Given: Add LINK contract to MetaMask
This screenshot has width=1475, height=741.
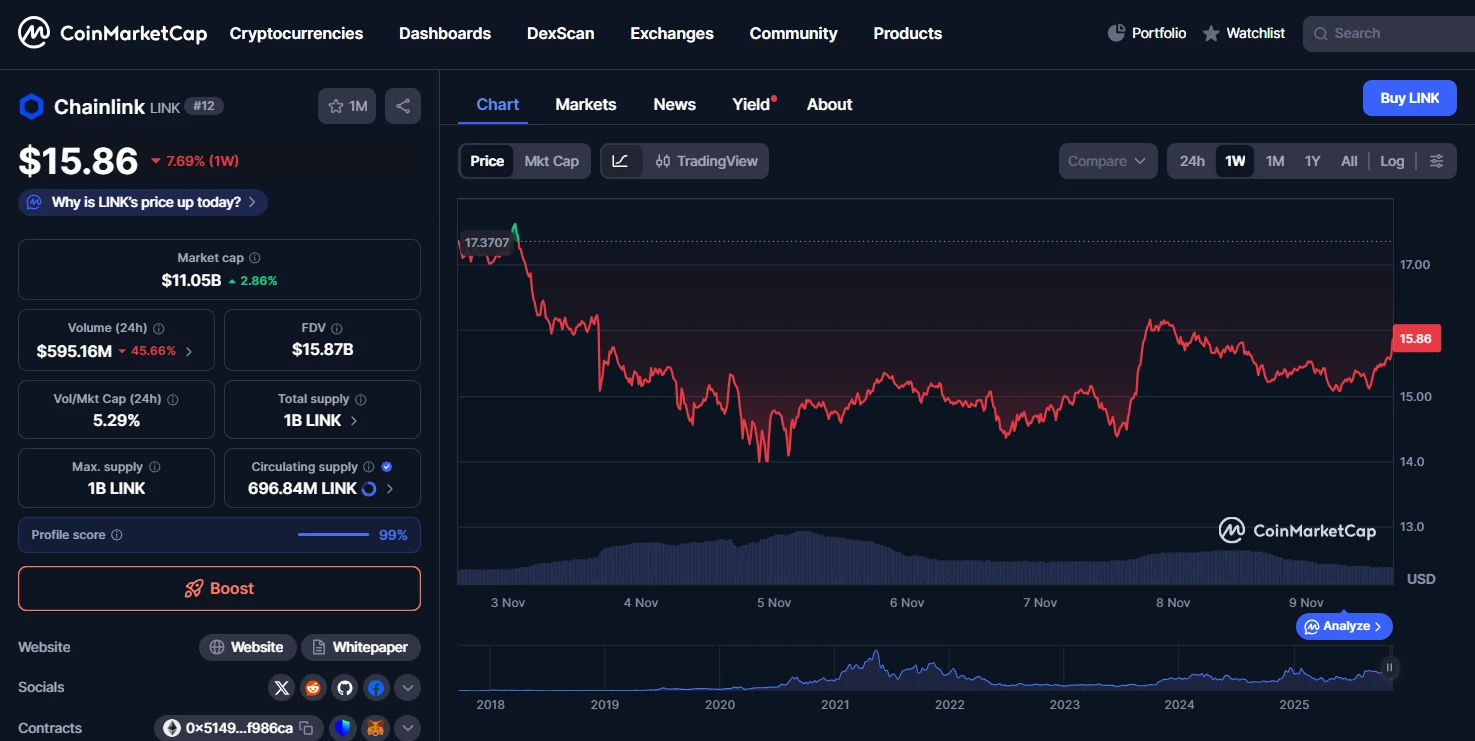Looking at the screenshot, I should click(x=375, y=728).
